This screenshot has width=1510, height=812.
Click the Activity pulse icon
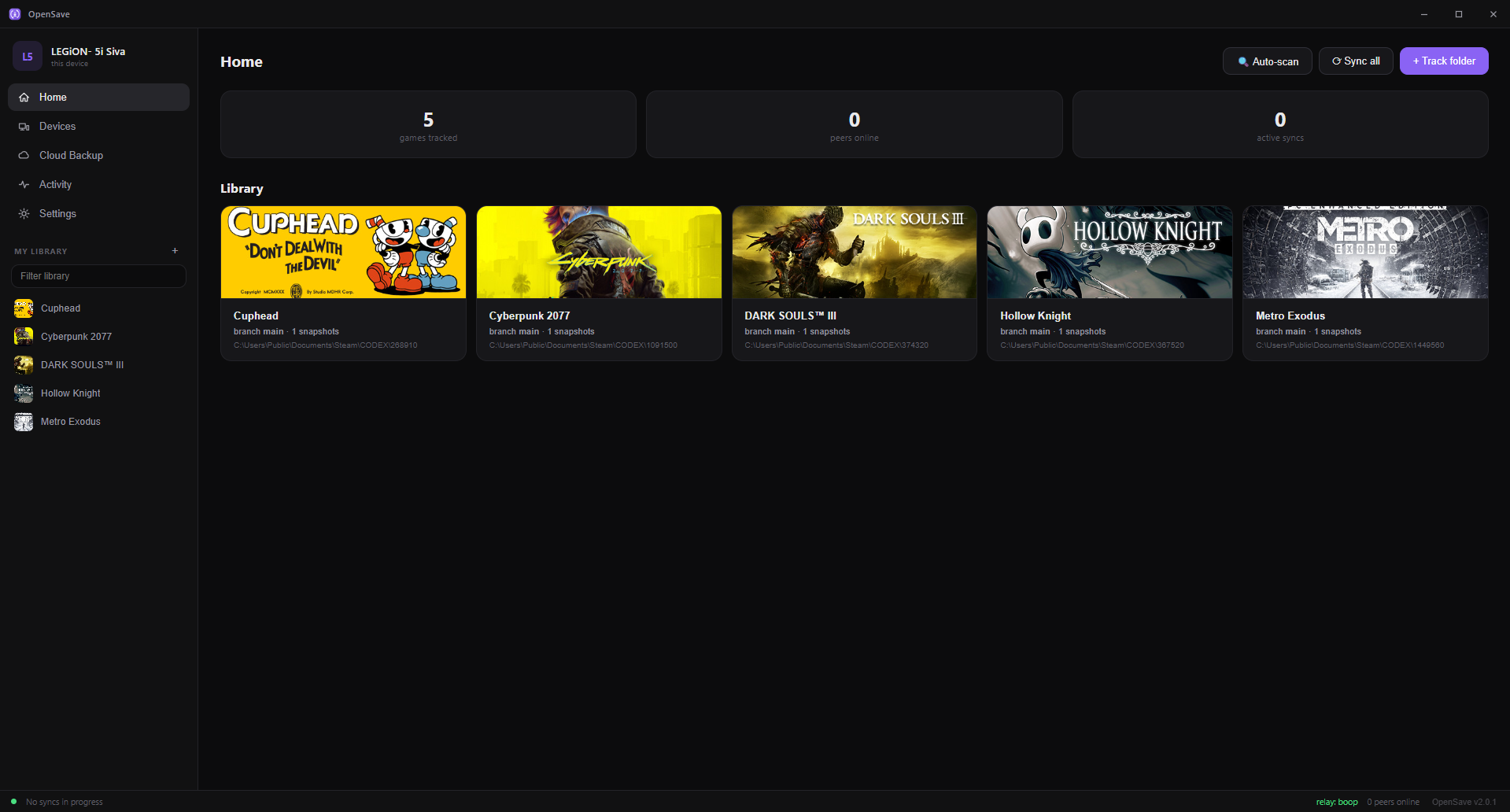click(24, 185)
